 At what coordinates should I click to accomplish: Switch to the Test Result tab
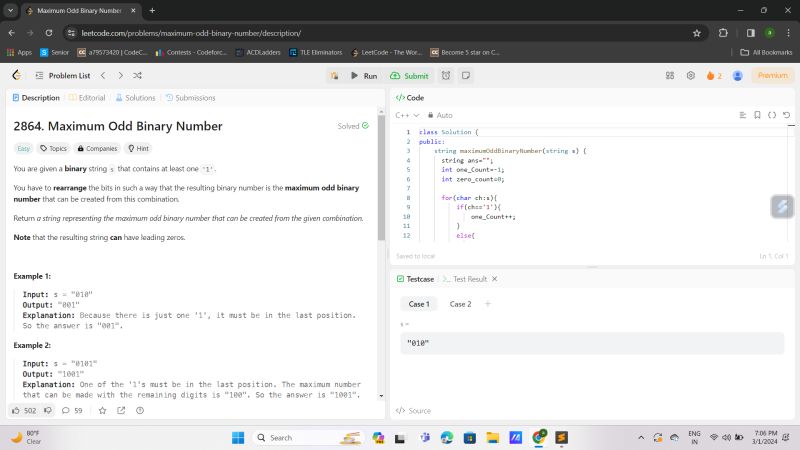pyautogui.click(x=465, y=279)
